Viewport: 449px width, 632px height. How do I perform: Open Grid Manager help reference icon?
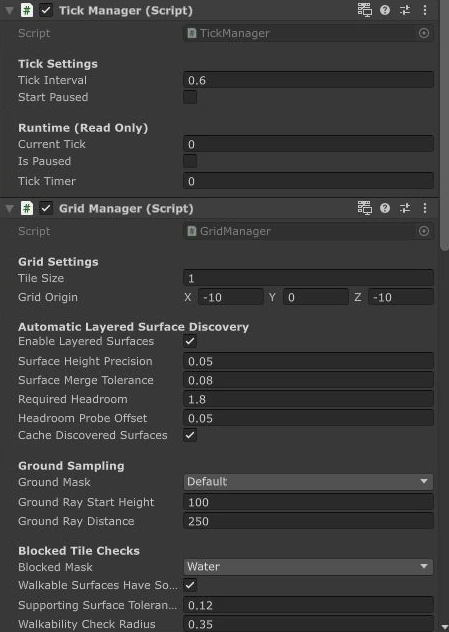pos(385,208)
